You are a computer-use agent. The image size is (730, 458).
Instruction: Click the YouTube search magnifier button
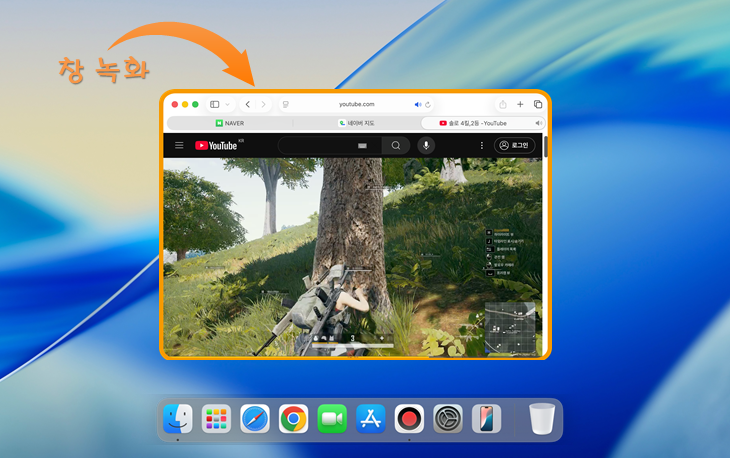[x=396, y=146]
